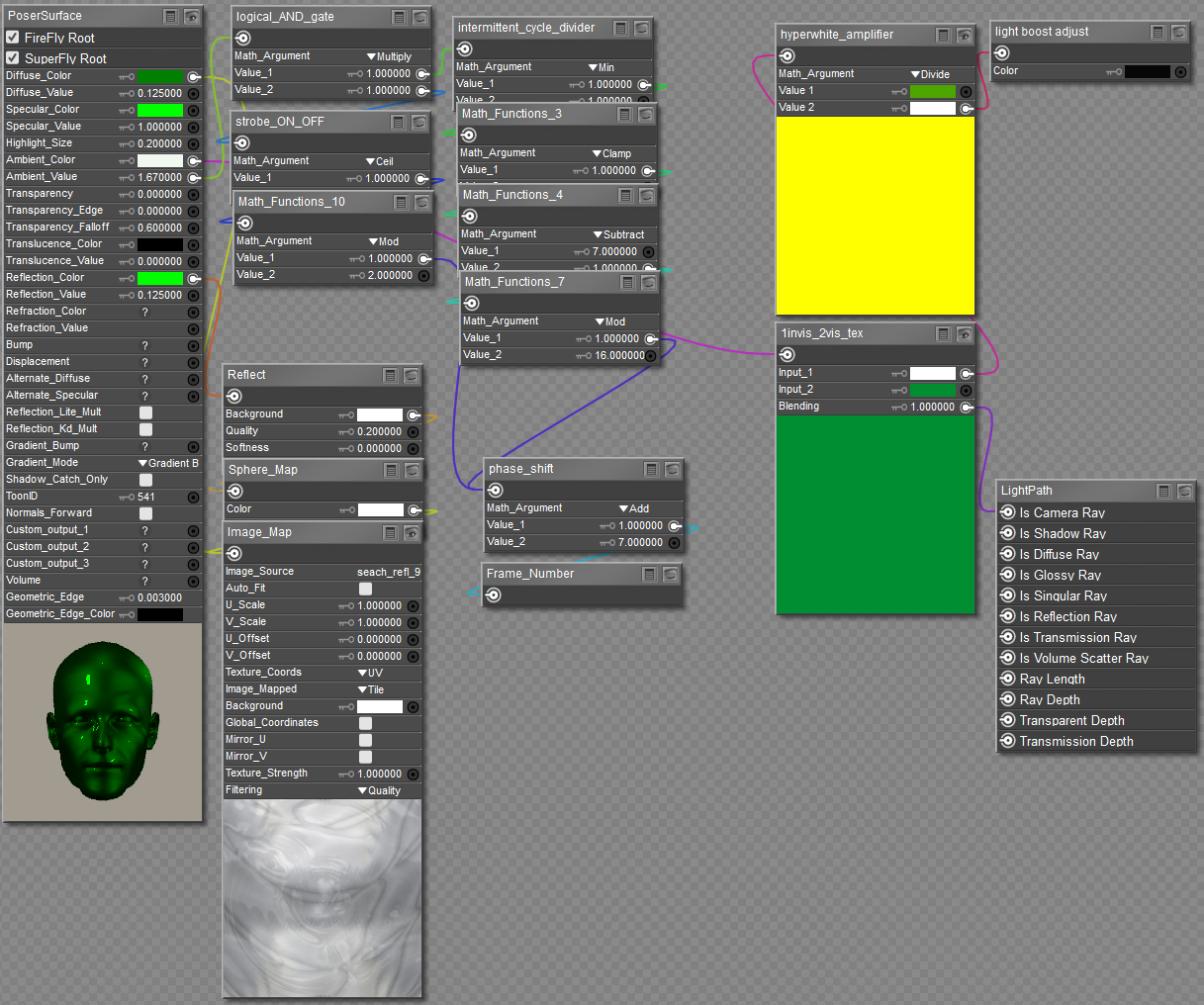The image size is (1204, 1005).
Task: Click the output plug on logical_AND_gate node
Action: point(242,38)
